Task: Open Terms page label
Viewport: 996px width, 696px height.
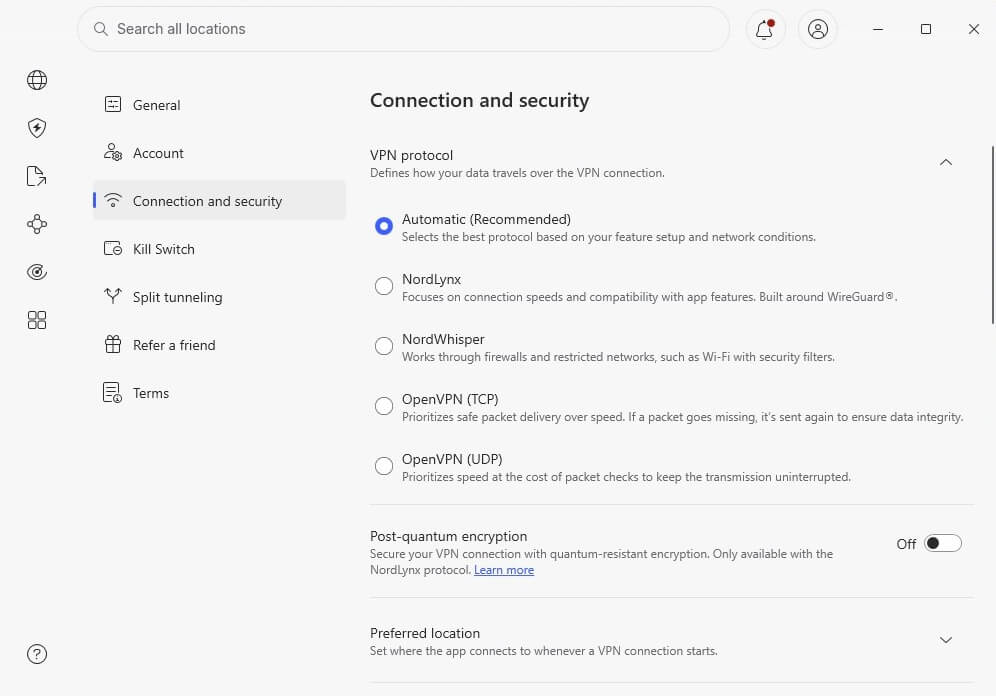Action: [x=151, y=394]
